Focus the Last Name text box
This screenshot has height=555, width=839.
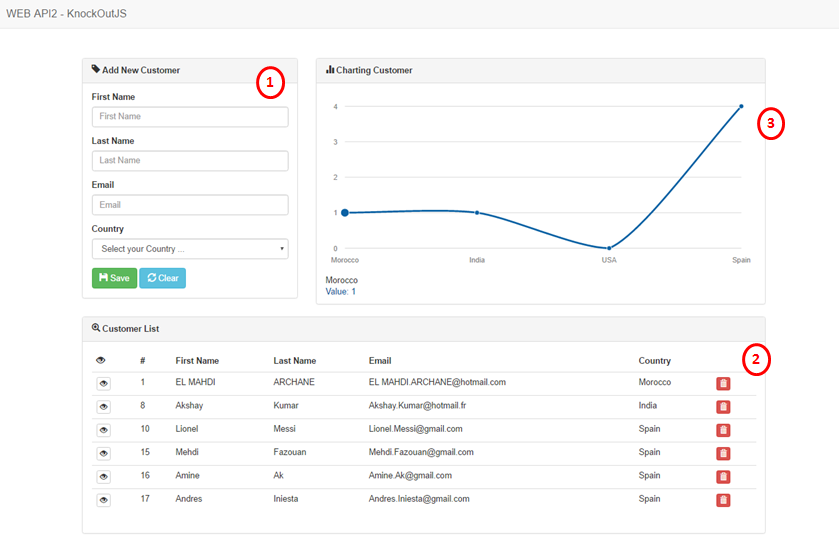pyautogui.click(x=190, y=161)
